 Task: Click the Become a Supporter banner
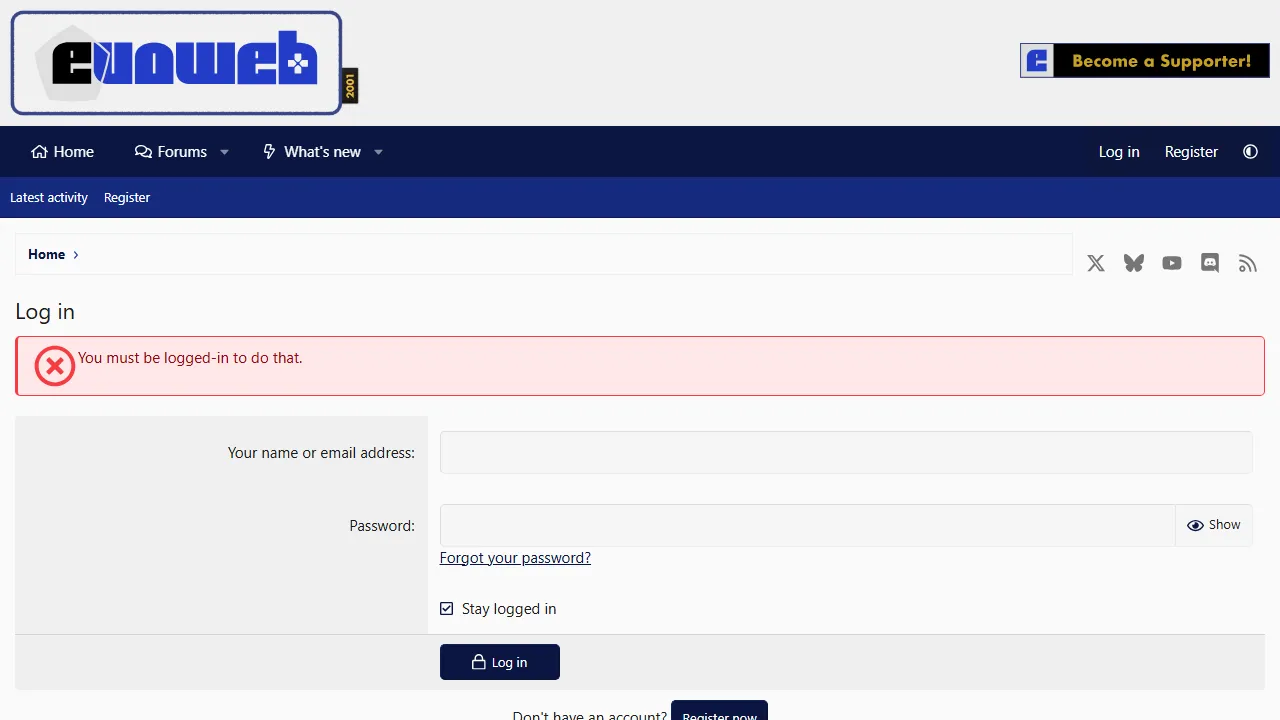point(1144,60)
